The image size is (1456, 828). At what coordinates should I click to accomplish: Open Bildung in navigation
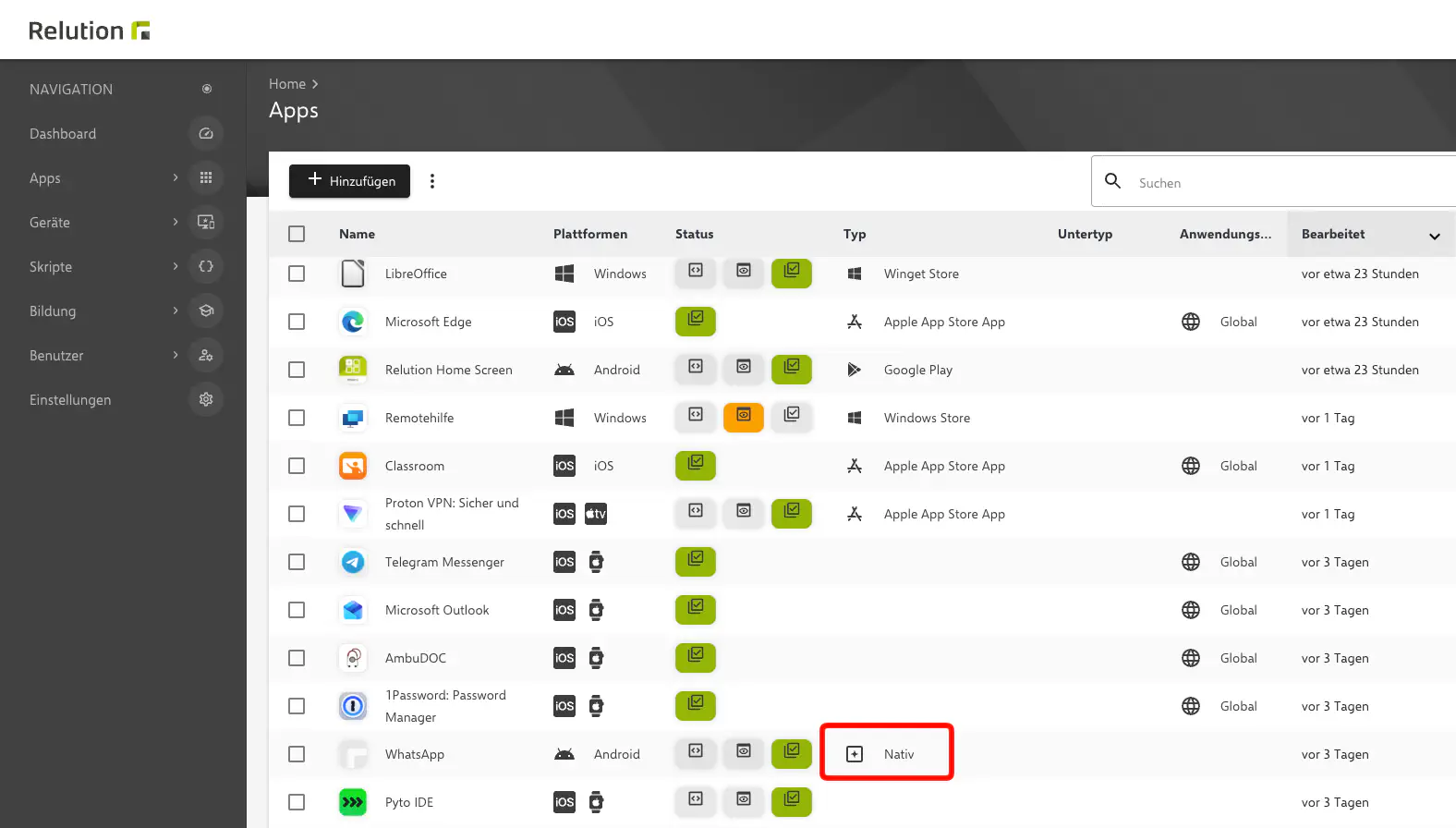click(53, 311)
